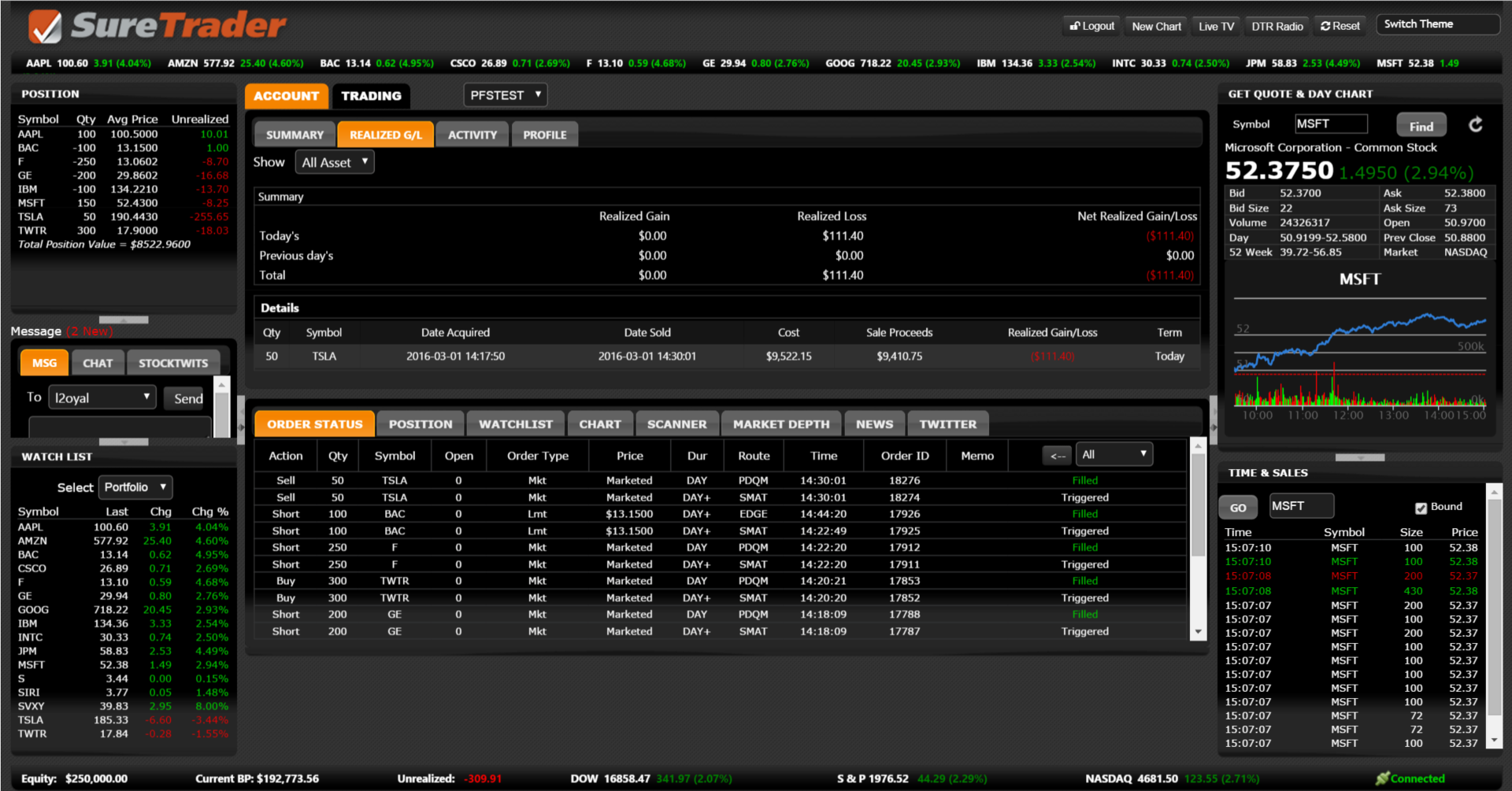1512x791 pixels.
Task: Click the message text input box
Action: click(x=120, y=427)
